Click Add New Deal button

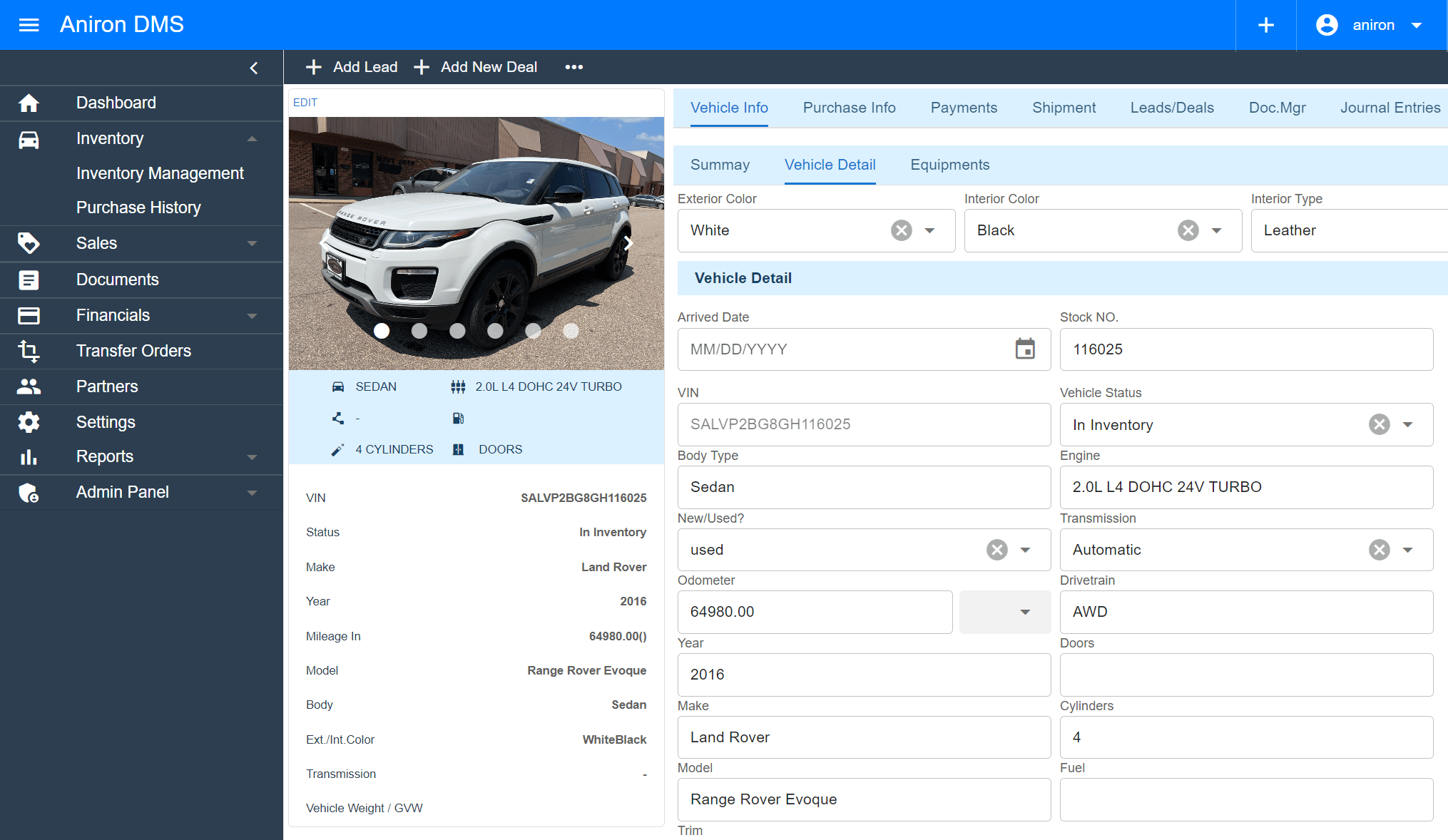tap(476, 67)
